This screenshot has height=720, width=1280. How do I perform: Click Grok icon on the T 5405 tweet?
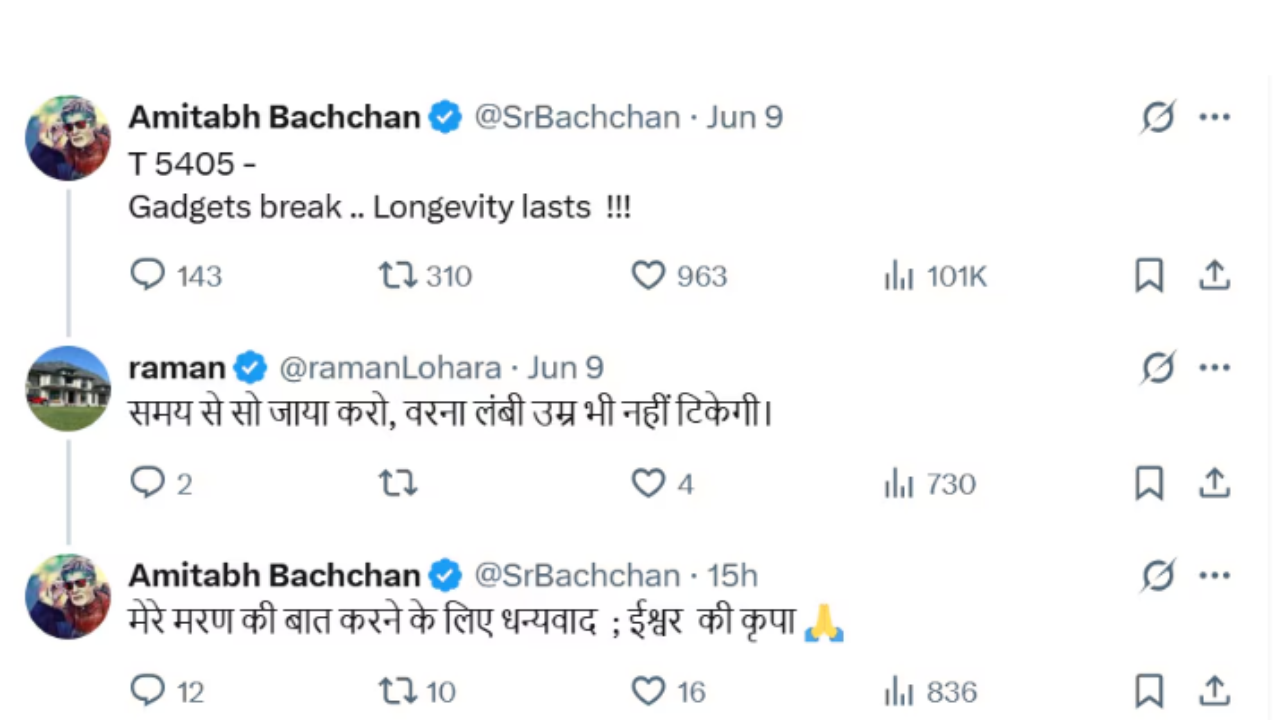1158,118
